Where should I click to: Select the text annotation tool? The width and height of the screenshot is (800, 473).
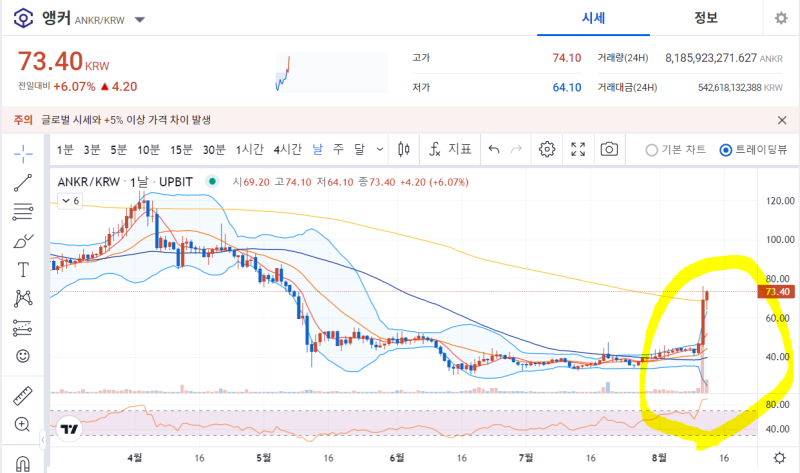[23, 269]
